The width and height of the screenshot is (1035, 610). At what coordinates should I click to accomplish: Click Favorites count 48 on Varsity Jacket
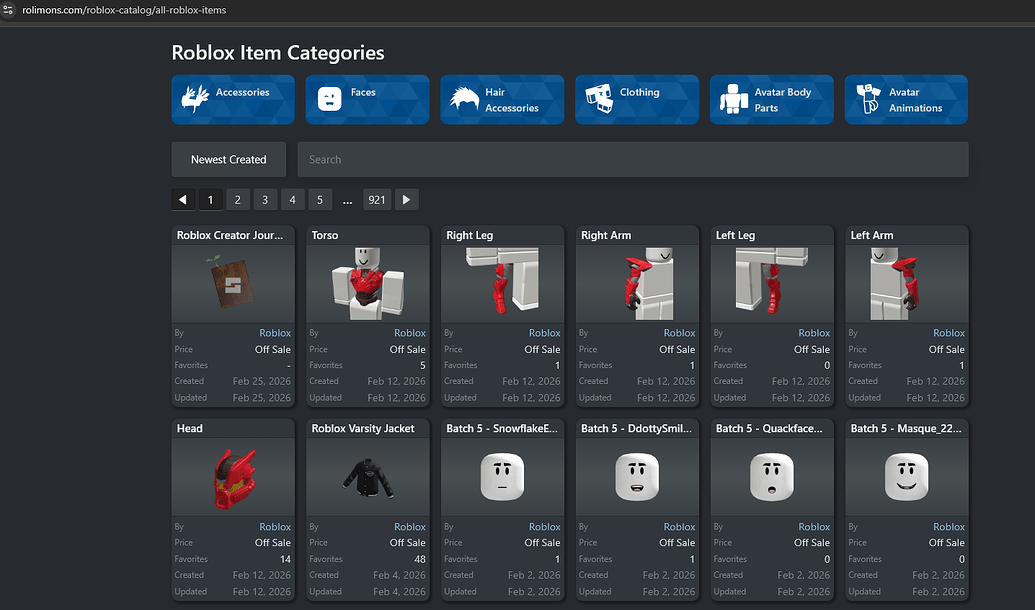pos(420,559)
